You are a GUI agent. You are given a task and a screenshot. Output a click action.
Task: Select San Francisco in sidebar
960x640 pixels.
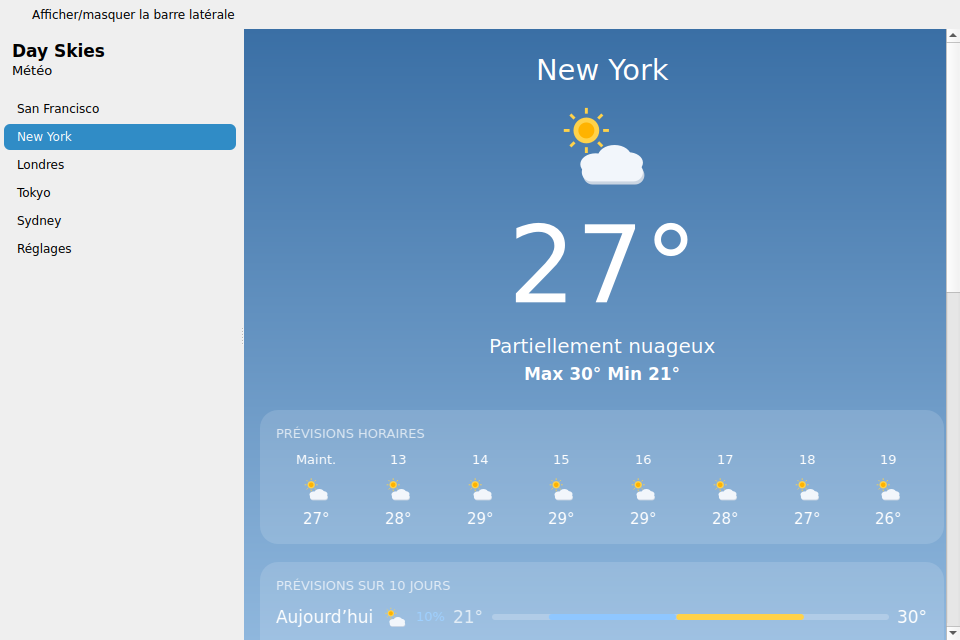[120, 108]
